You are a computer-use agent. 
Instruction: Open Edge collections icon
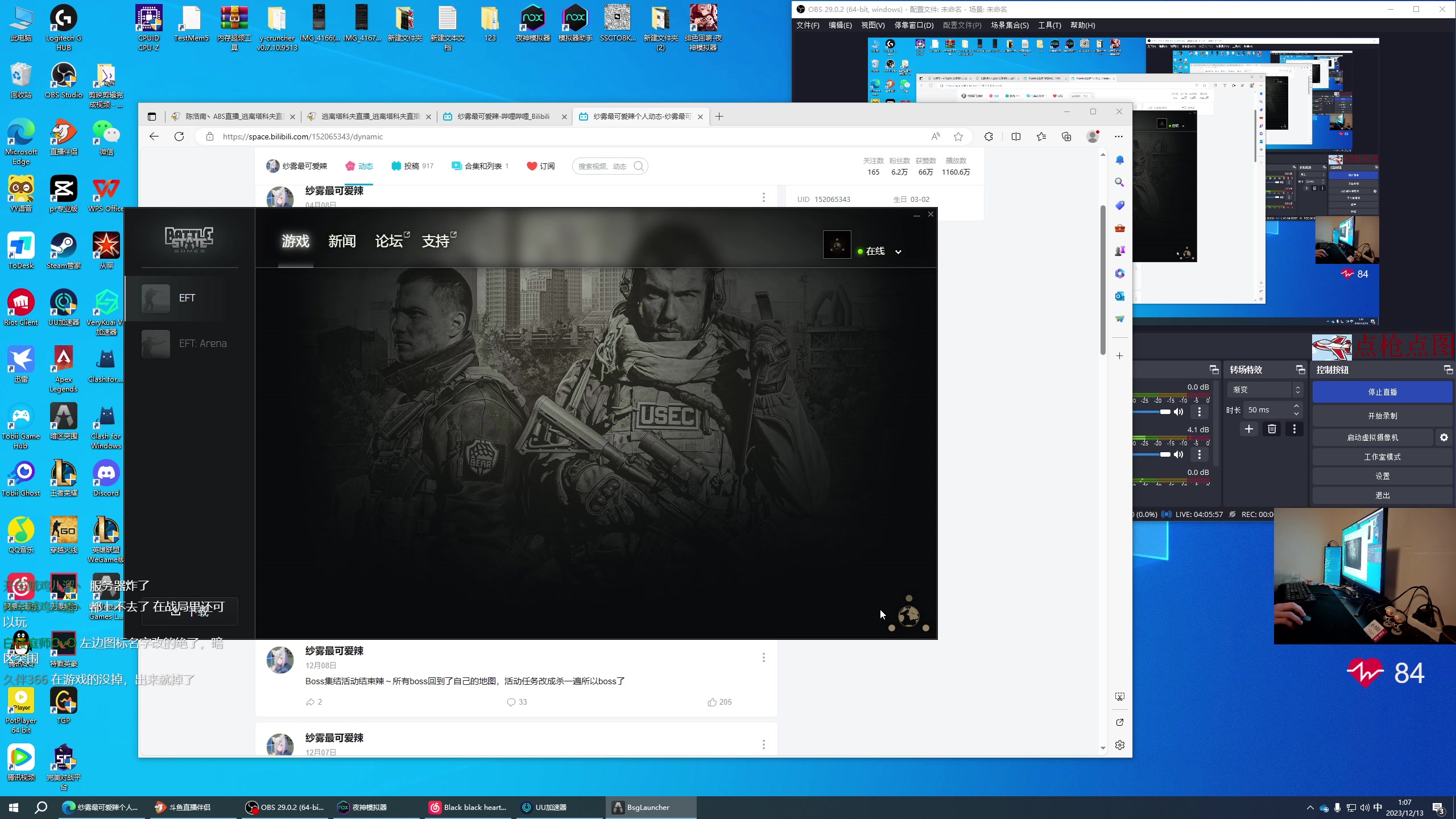click(x=1066, y=136)
